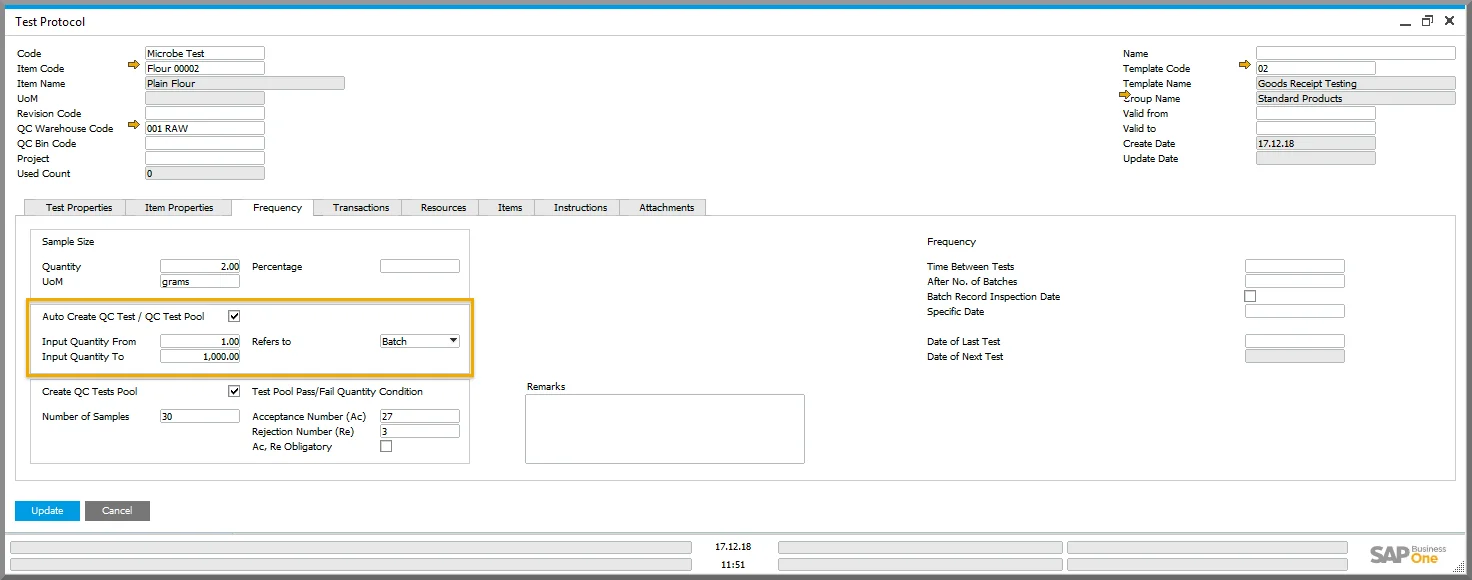Image resolution: width=1472 pixels, height=580 pixels.
Task: Open the Resources tab
Action: pyautogui.click(x=441, y=207)
